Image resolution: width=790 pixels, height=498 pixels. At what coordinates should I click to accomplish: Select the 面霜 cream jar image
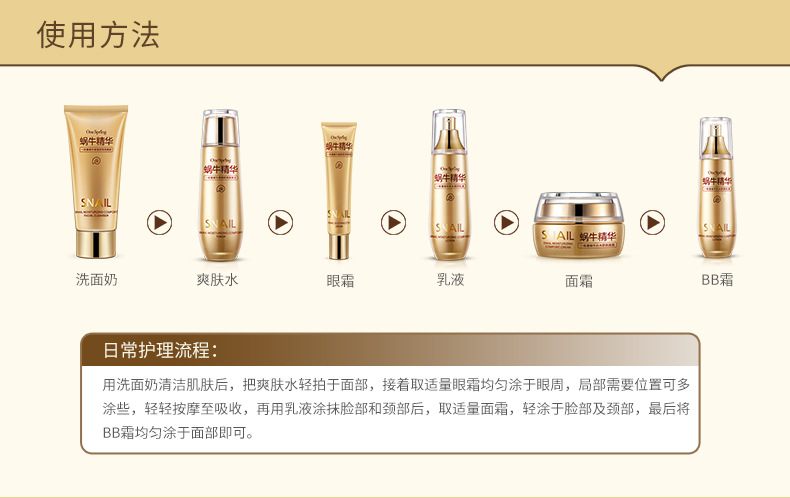coord(578,225)
